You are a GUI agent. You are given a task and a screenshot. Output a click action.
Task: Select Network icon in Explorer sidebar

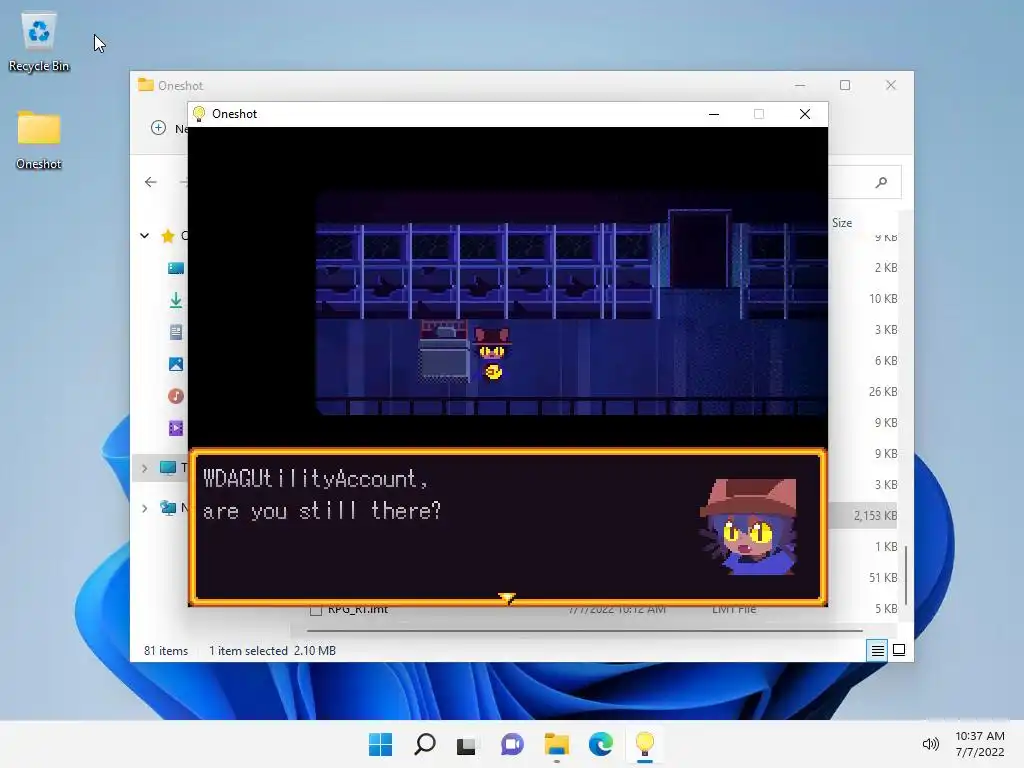pyautogui.click(x=168, y=507)
